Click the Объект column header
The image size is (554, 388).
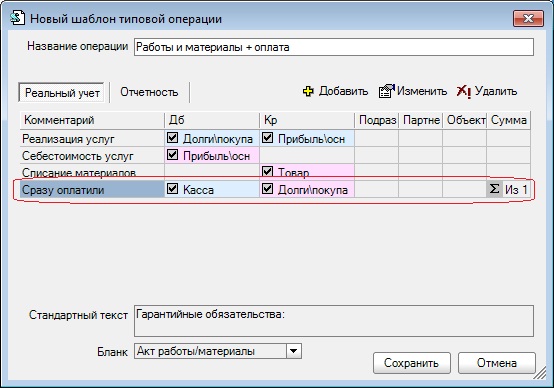tap(465, 120)
